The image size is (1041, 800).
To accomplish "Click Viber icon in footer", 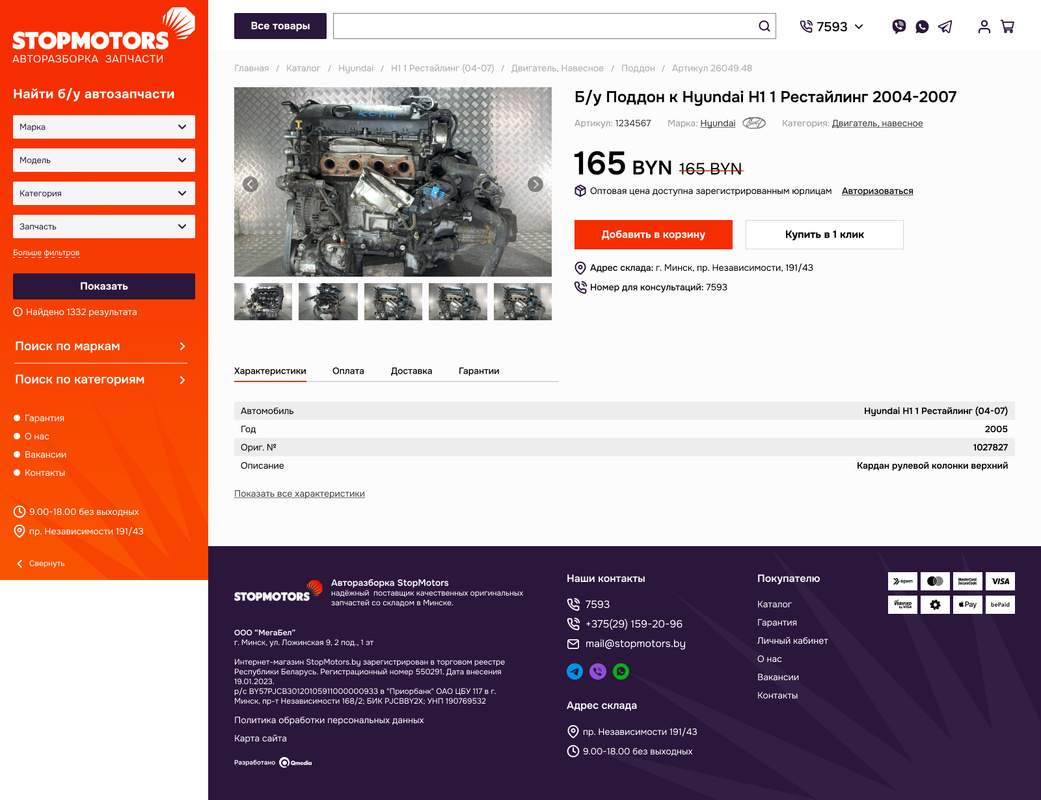I will tap(598, 671).
